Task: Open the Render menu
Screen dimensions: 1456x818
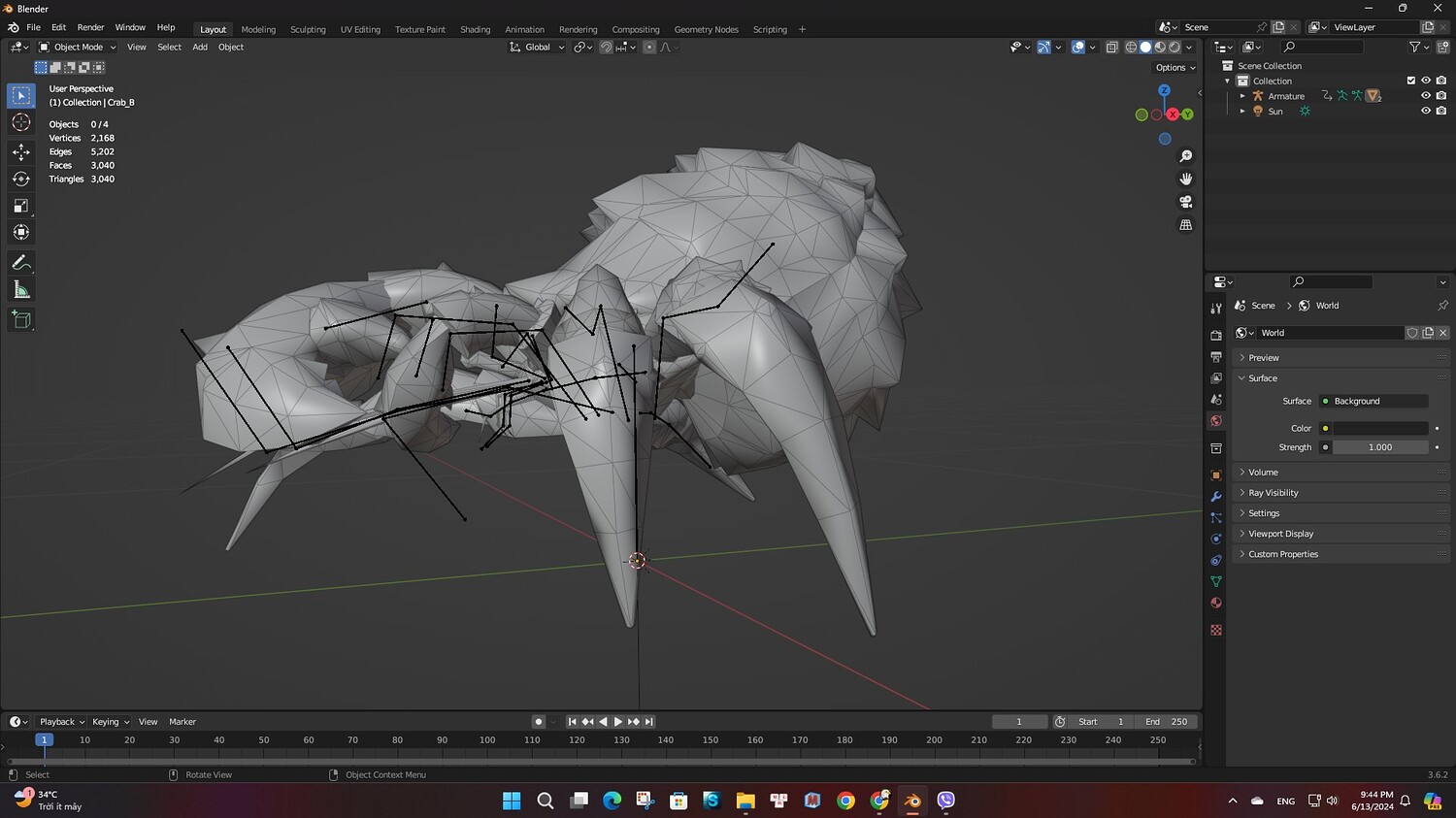Action: point(90,27)
